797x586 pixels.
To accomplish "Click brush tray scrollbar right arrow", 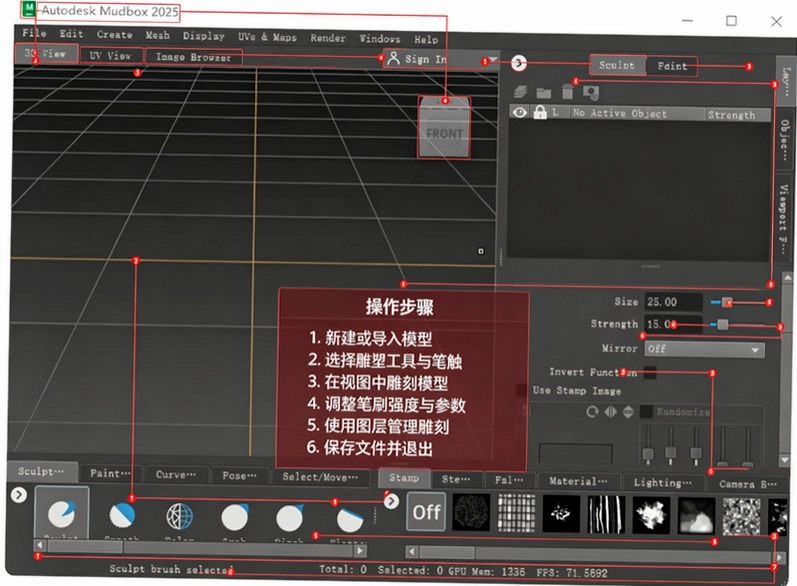I will coord(360,550).
